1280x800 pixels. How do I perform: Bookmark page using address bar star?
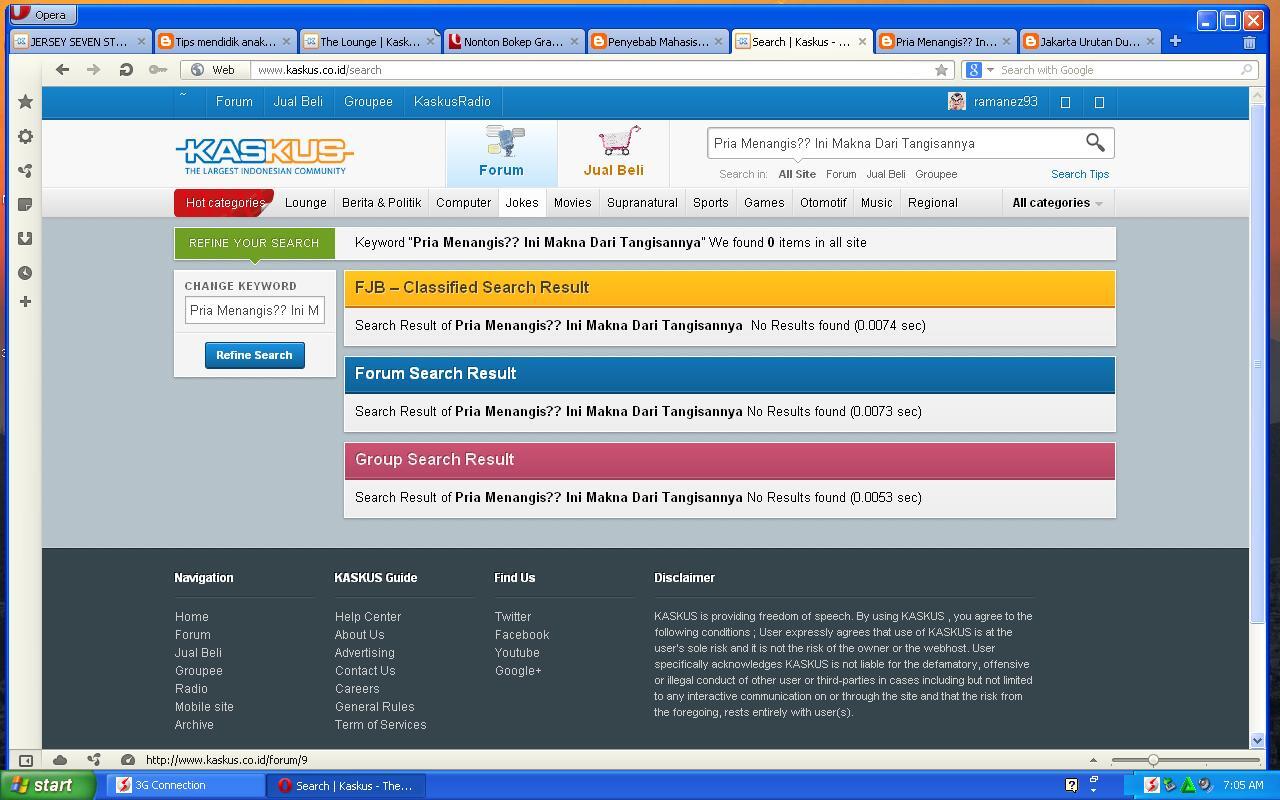pyautogui.click(x=941, y=70)
